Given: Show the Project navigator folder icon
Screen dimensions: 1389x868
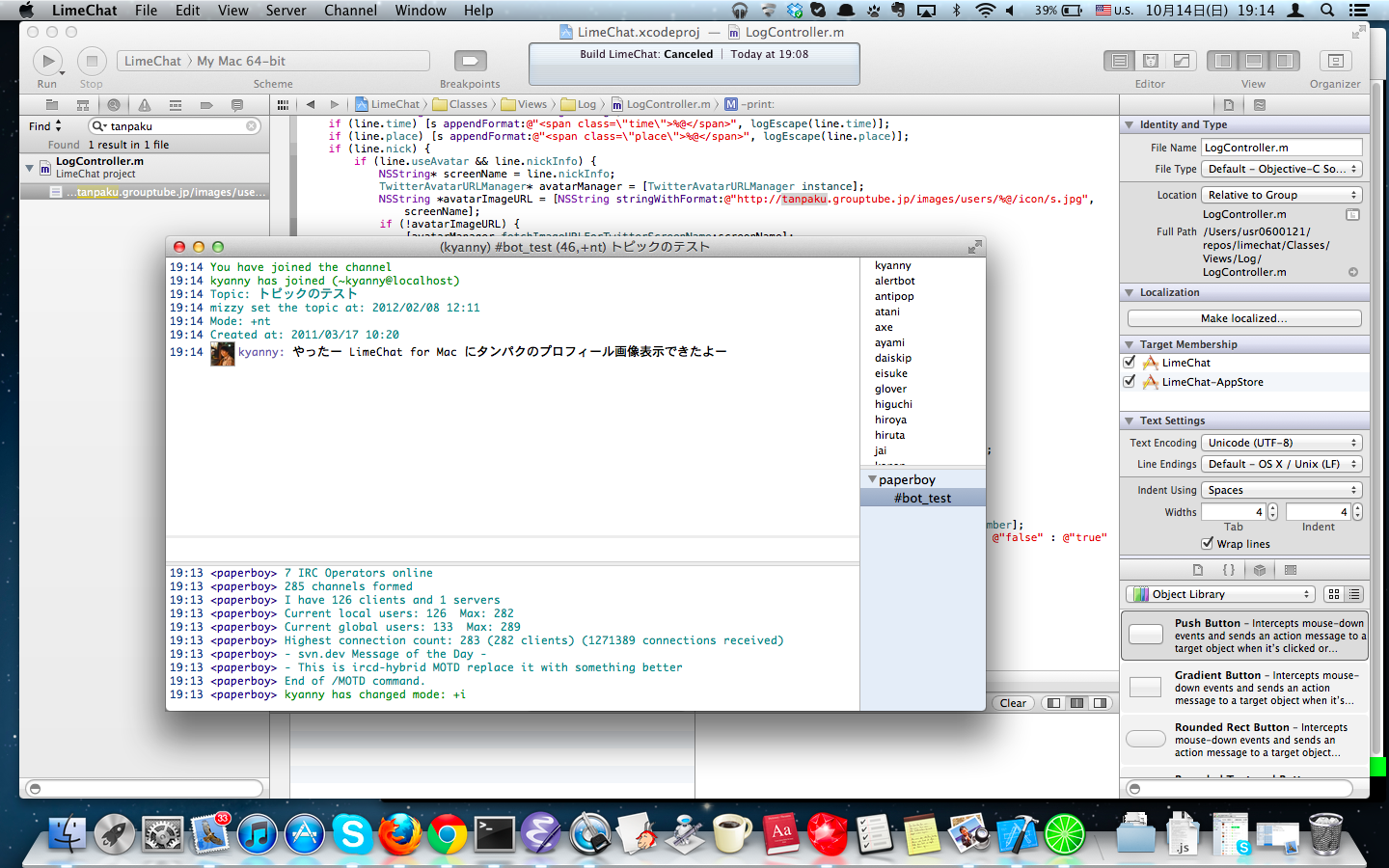Looking at the screenshot, I should pos(52,104).
